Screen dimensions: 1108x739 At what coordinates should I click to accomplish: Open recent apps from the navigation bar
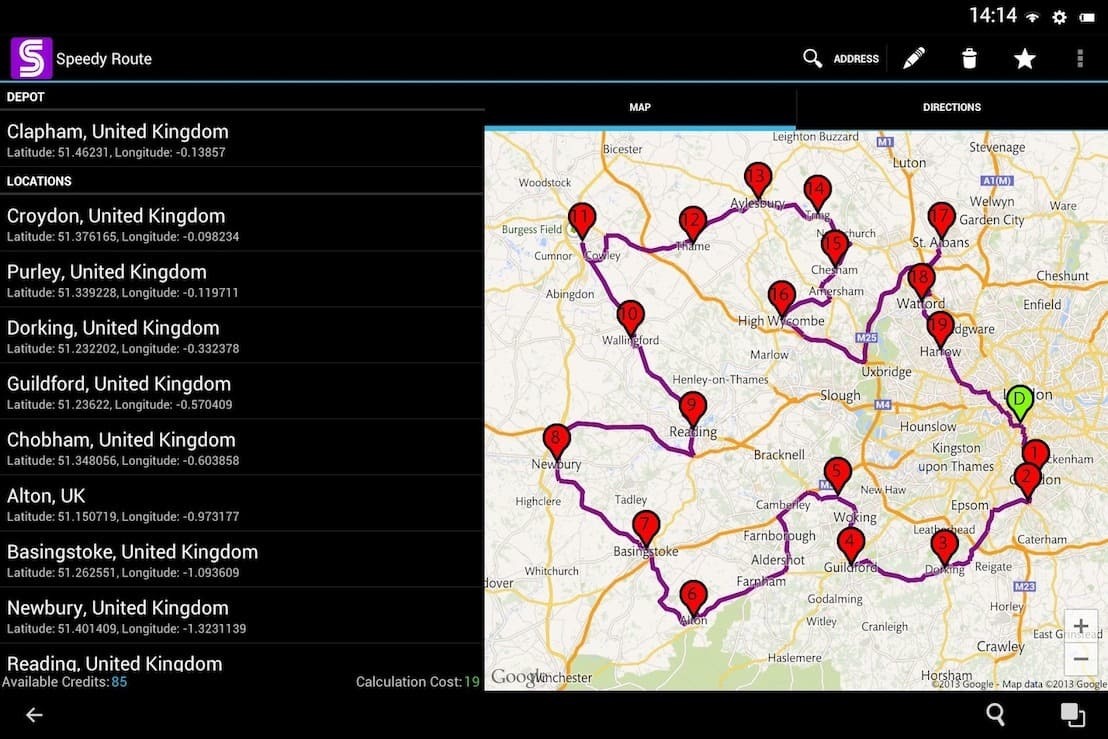(x=1072, y=714)
